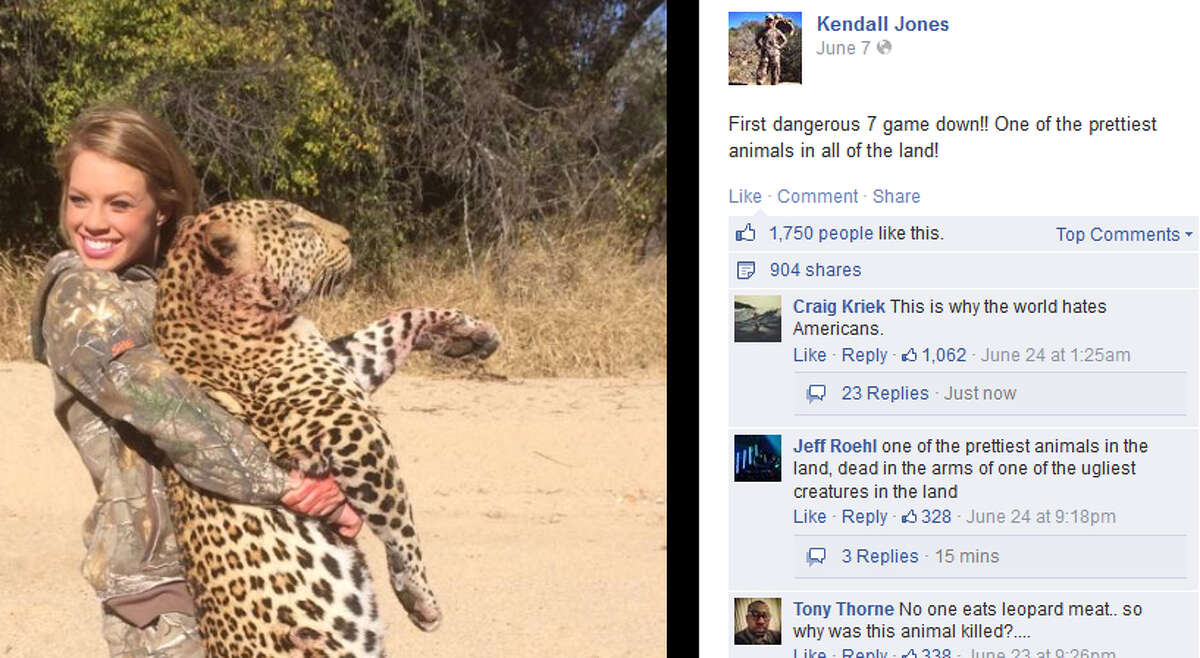Viewport: 1200px width, 658px height.
Task: Click the shares icon next to 904 shares
Action: [x=745, y=270]
